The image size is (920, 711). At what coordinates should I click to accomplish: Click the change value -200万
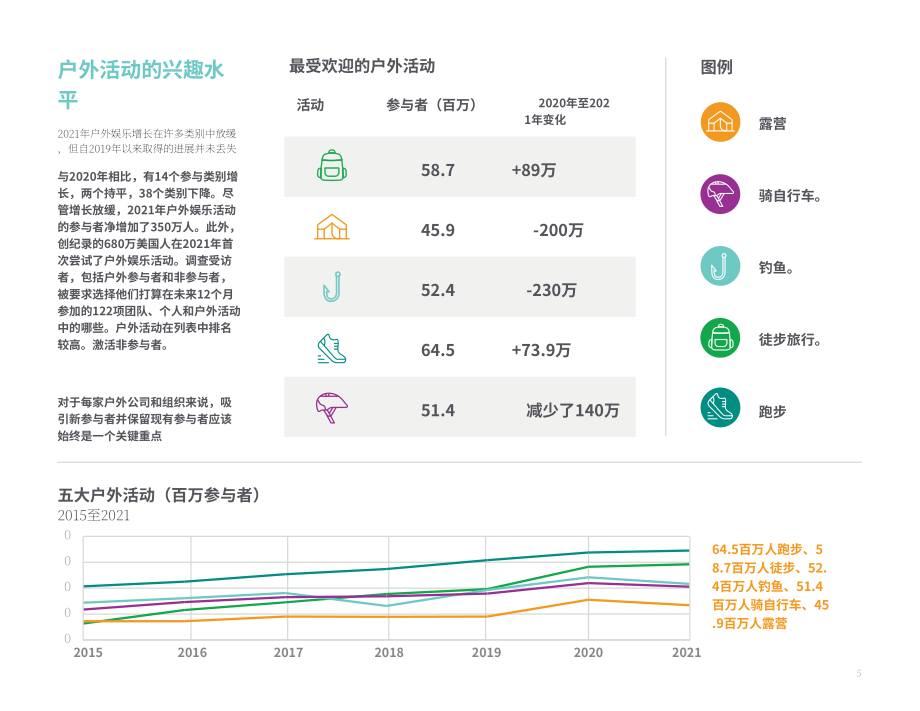(x=558, y=230)
